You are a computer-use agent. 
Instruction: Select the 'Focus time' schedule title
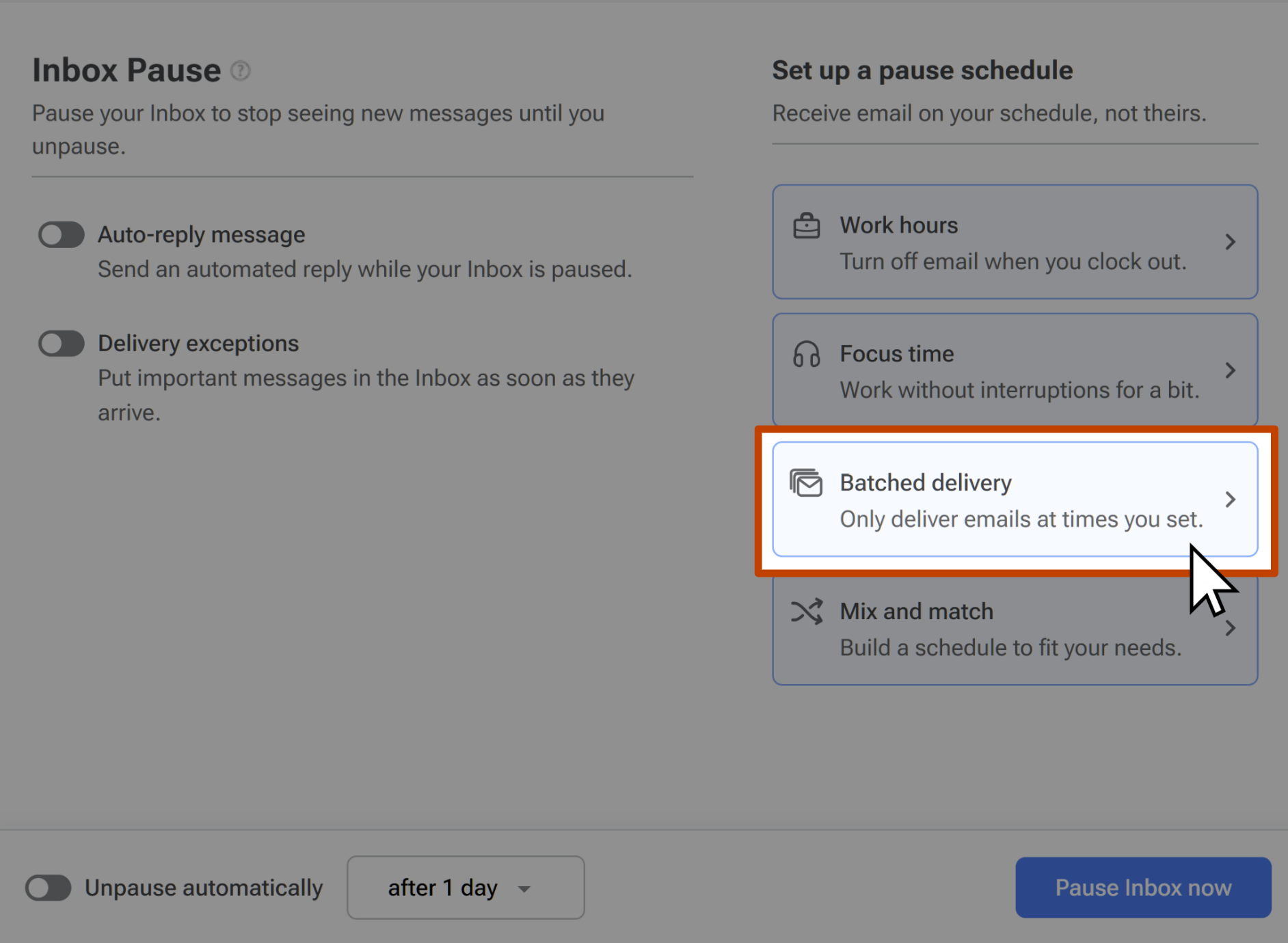click(x=896, y=354)
